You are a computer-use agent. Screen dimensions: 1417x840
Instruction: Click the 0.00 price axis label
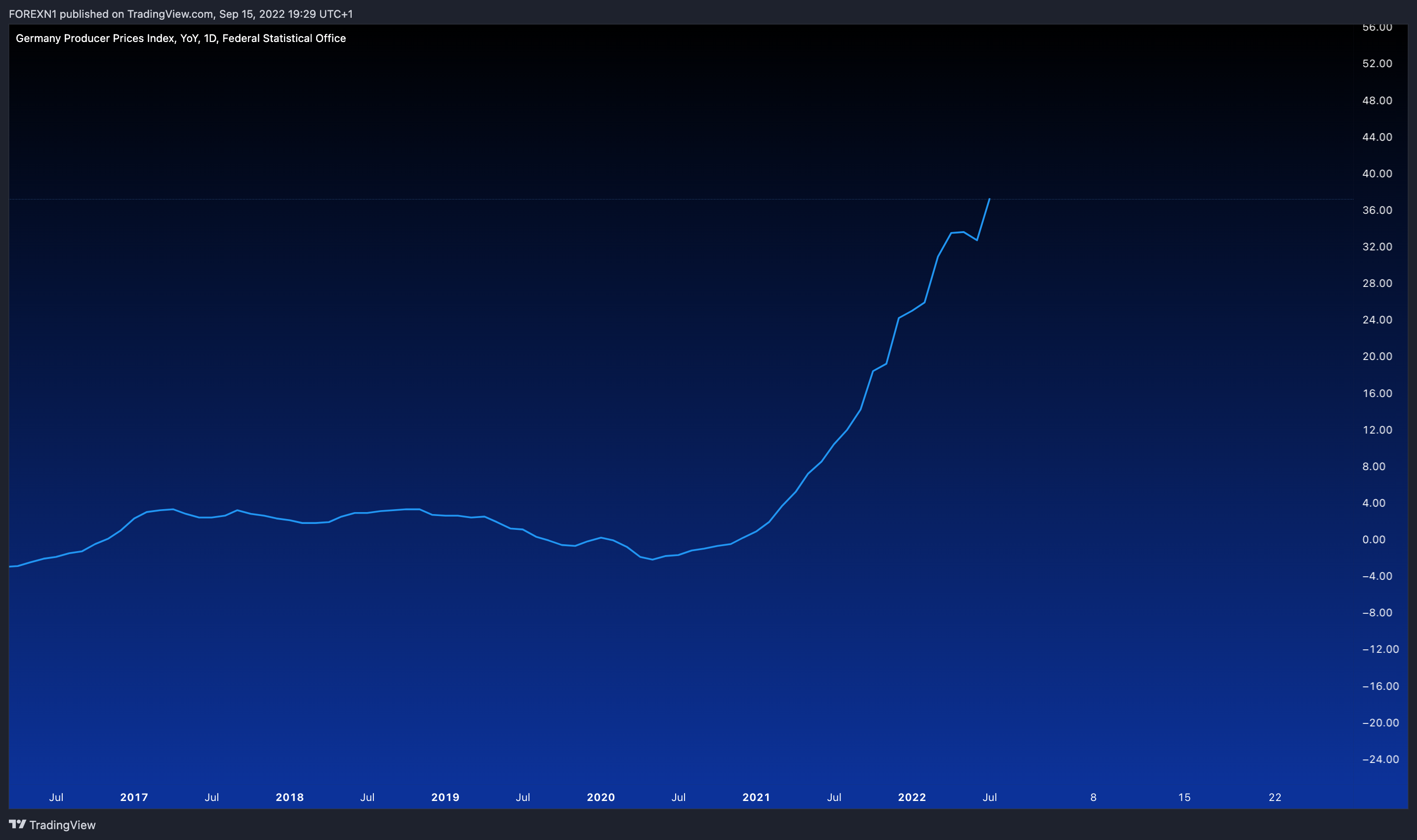(x=1374, y=539)
